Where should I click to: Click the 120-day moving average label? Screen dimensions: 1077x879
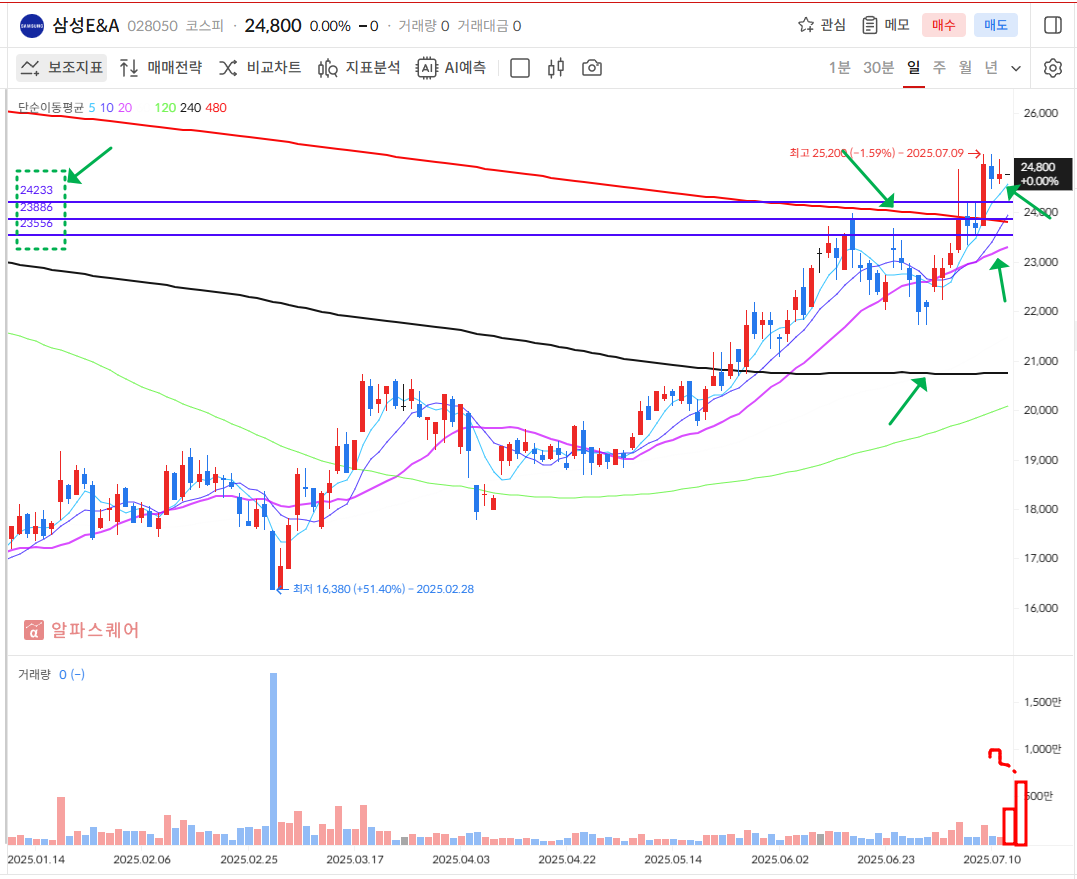[165, 108]
